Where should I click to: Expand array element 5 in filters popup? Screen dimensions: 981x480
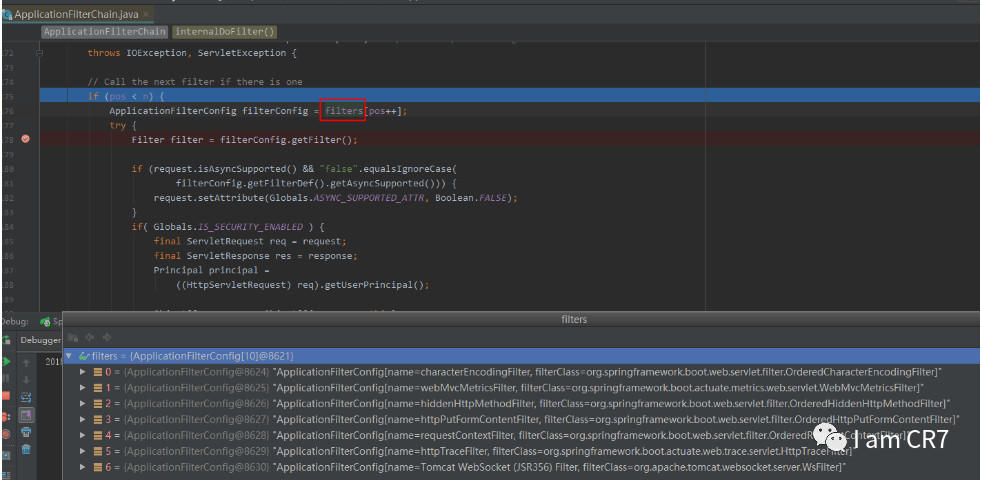[83, 451]
